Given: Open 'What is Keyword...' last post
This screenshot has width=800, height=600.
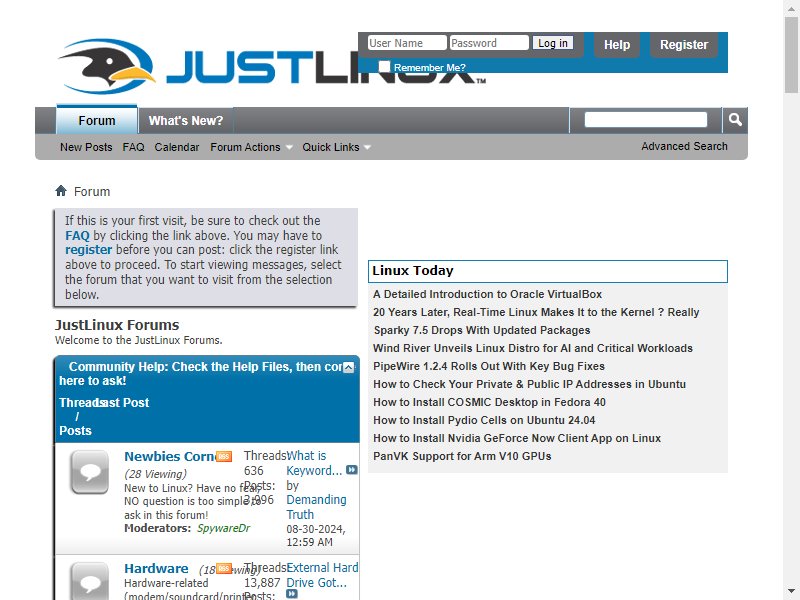Looking at the screenshot, I should pyautogui.click(x=314, y=463).
